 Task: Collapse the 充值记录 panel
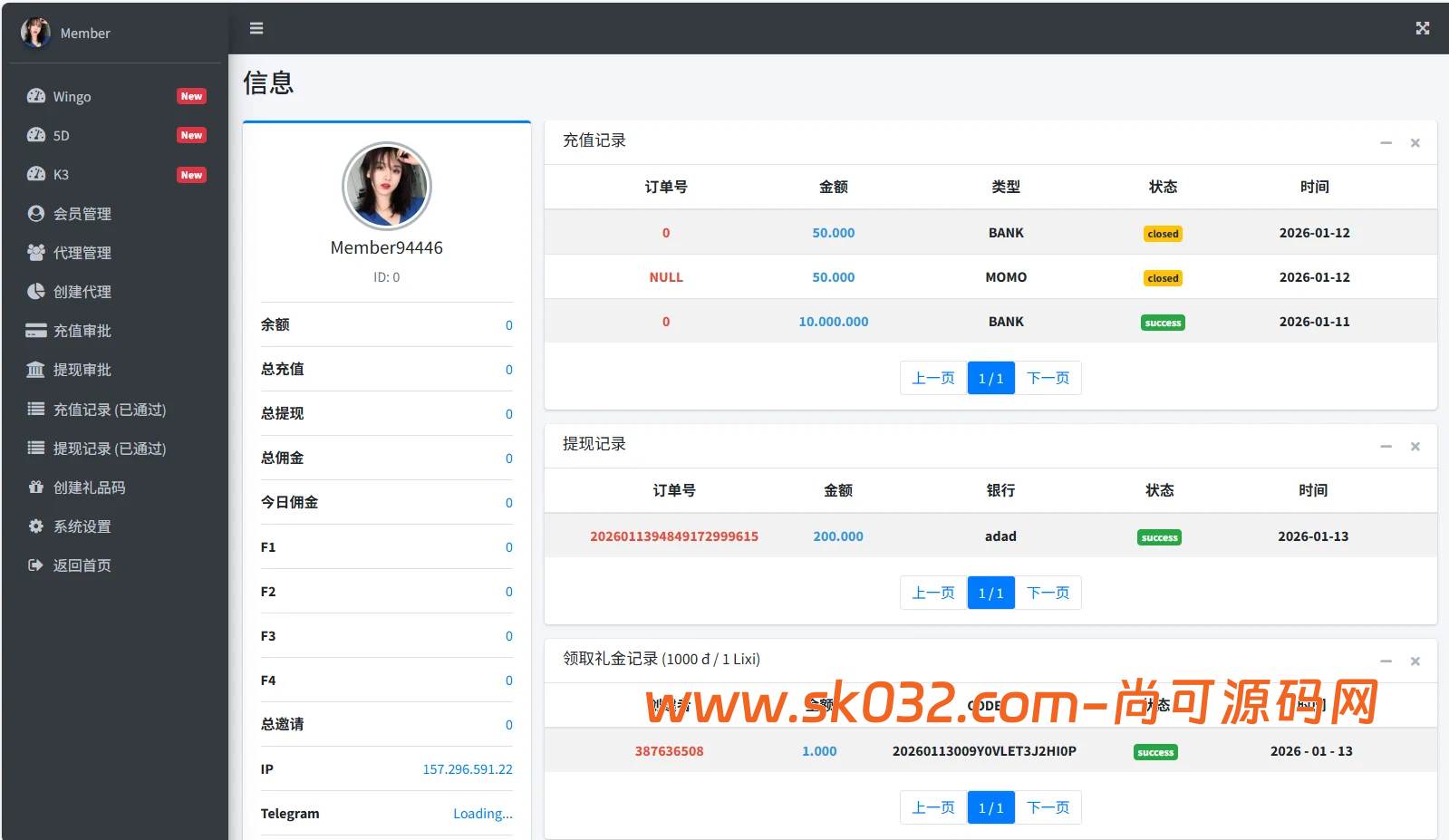point(1386,143)
